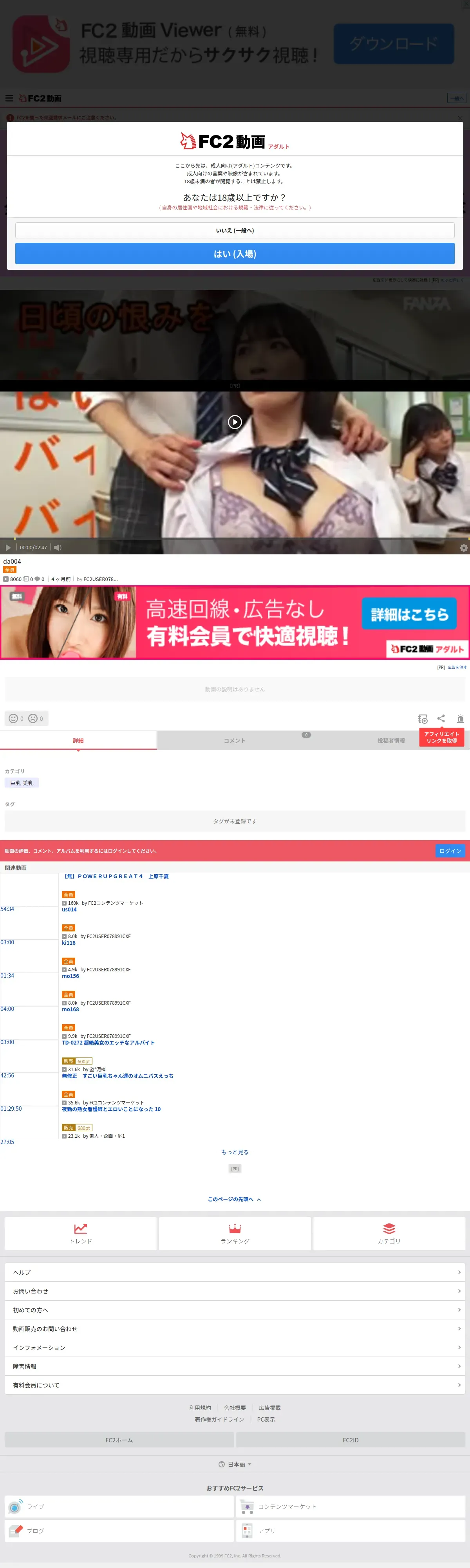Switch to the 投稿者情報 tab
Viewport: 470px width, 1568px height.
[x=391, y=741]
